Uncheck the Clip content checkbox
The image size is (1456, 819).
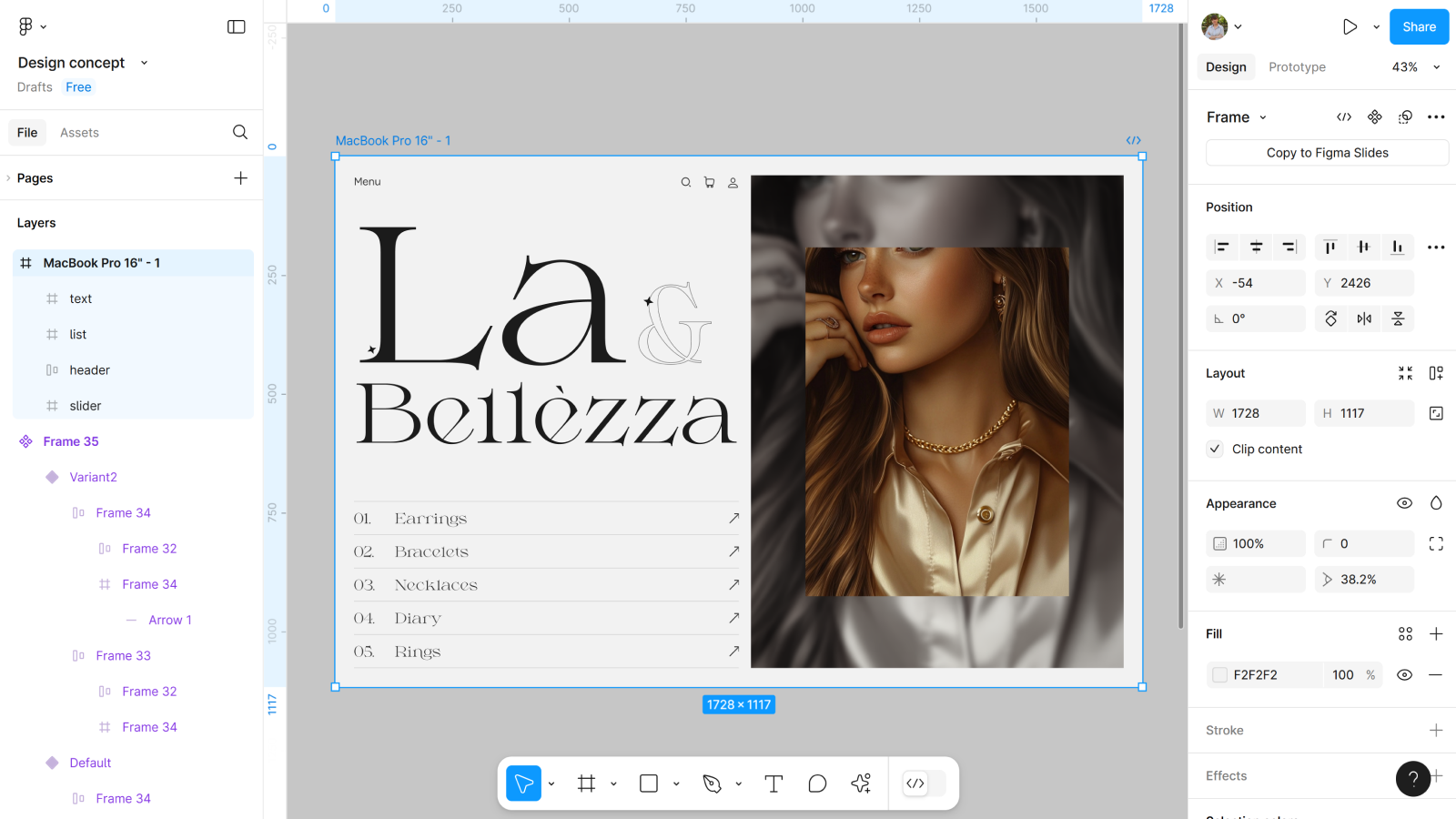[1215, 449]
